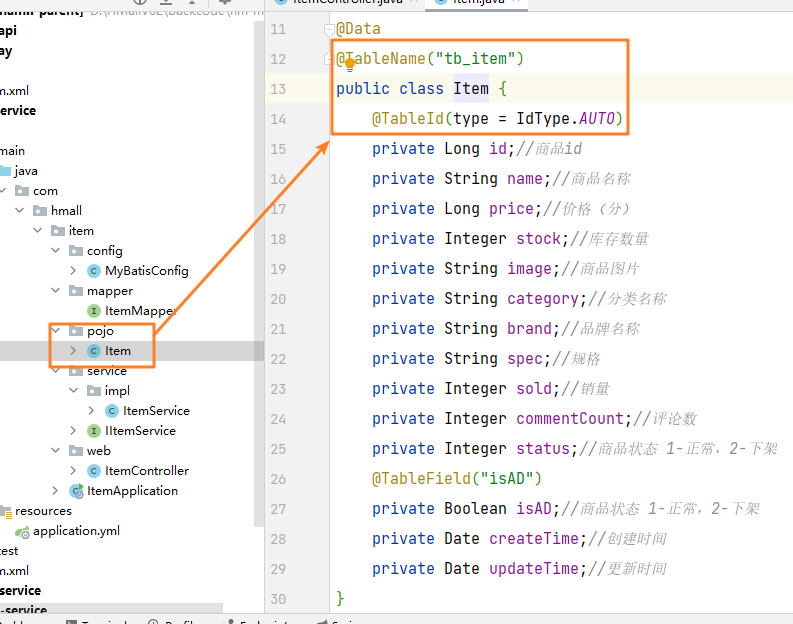Expand the Item class node

pos(73,350)
